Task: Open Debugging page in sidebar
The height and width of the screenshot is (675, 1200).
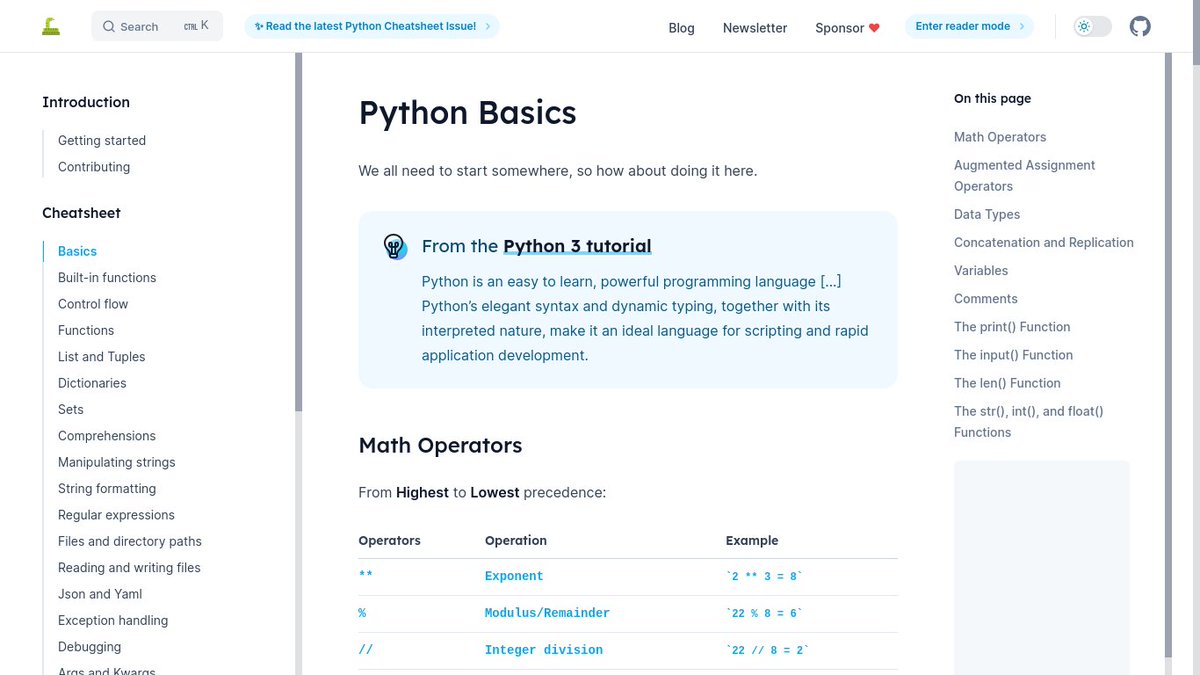Action: click(x=89, y=647)
